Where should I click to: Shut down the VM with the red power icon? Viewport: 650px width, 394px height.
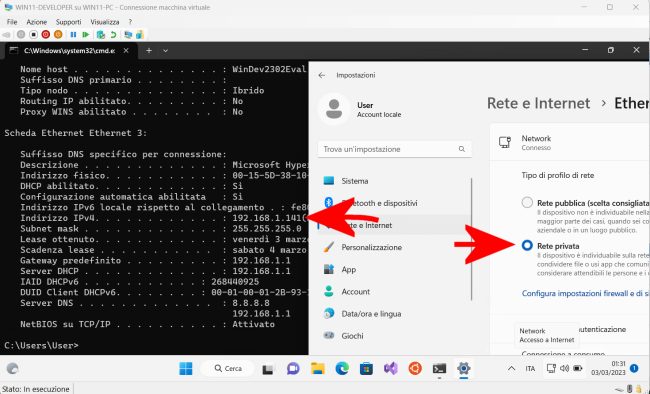(x=46, y=34)
